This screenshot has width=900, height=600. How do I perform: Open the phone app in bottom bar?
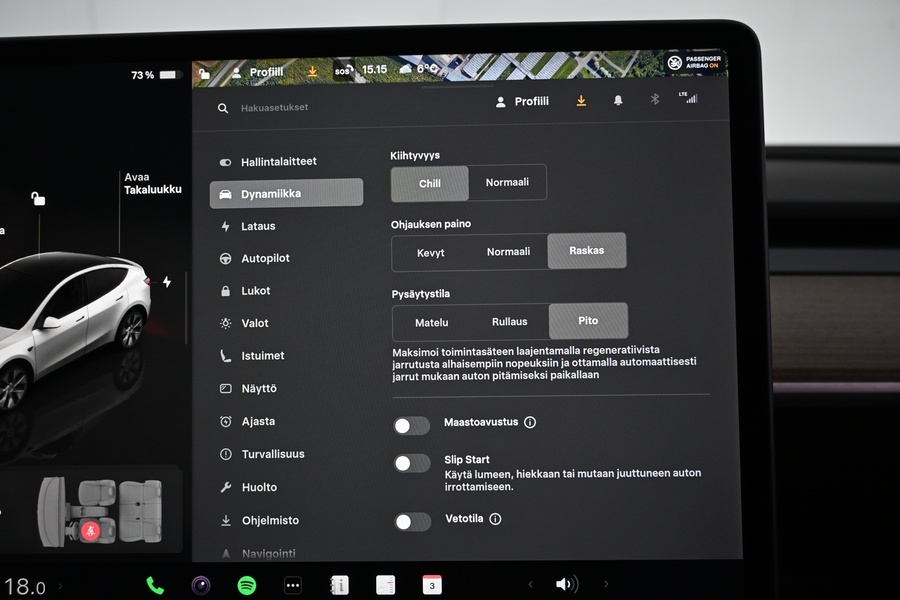pyautogui.click(x=155, y=585)
